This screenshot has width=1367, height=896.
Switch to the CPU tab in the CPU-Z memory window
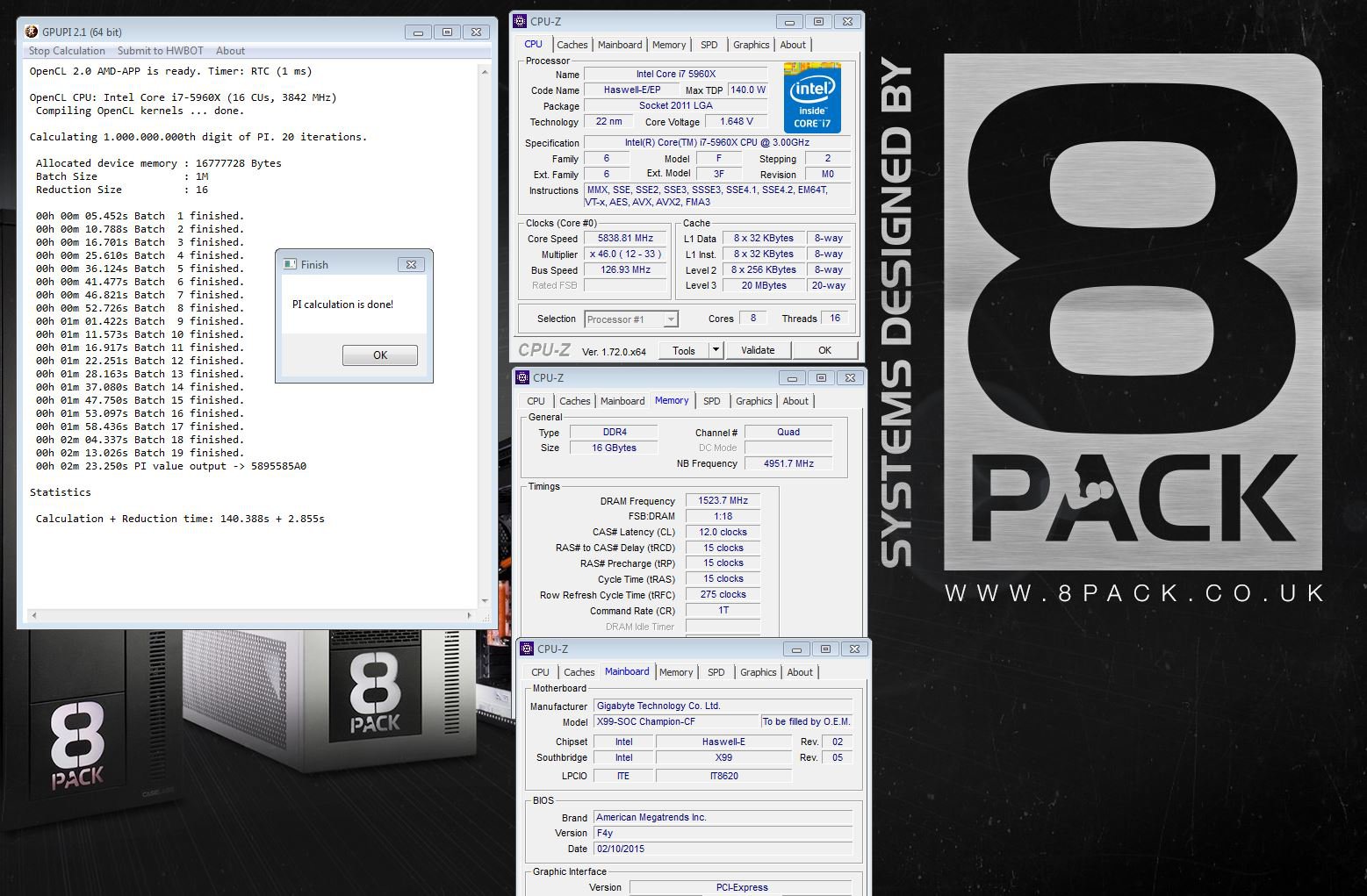click(536, 401)
